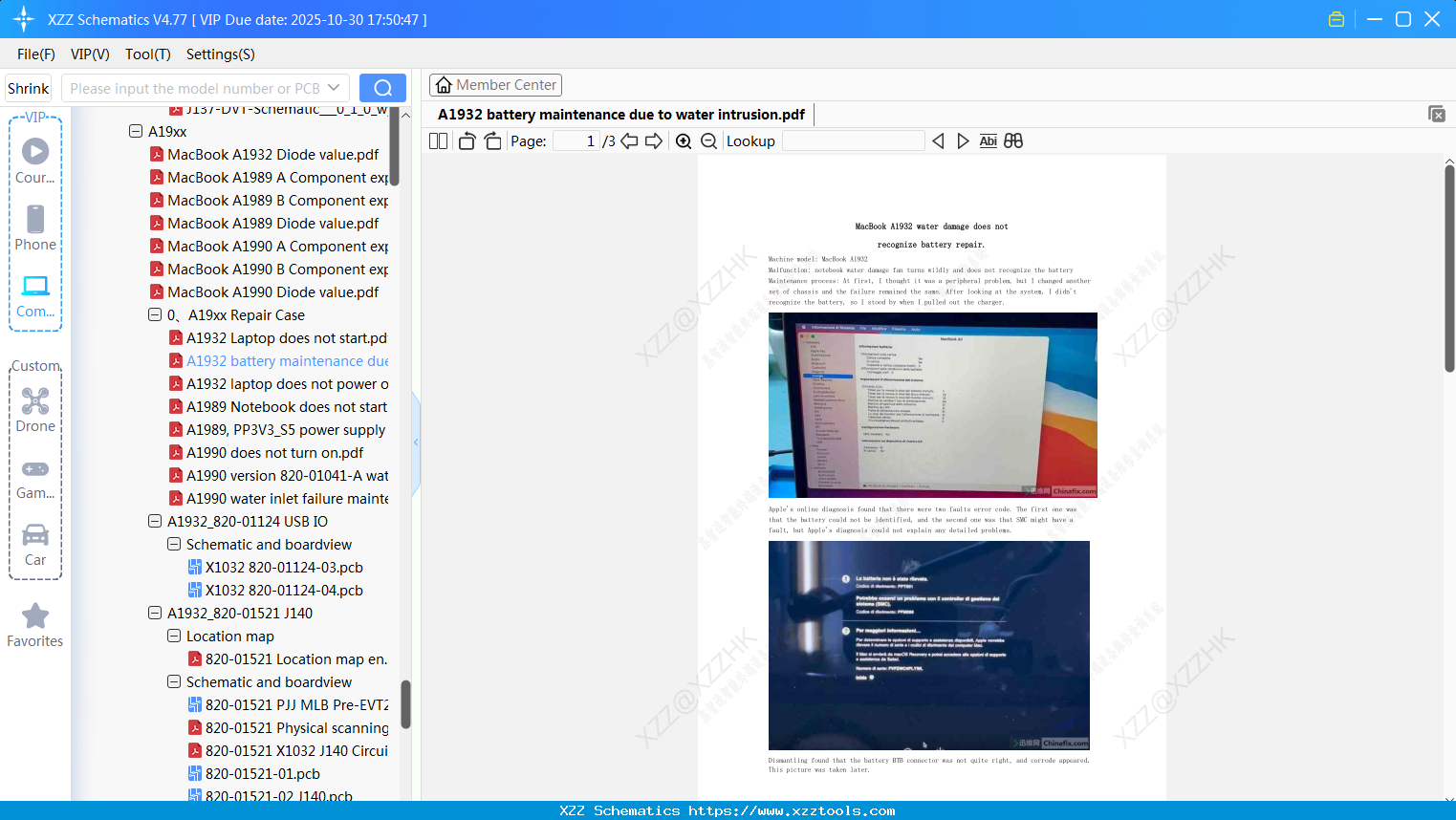The height and width of the screenshot is (820, 1456).
Task: Jump to next lookup match triangle
Action: 963,141
